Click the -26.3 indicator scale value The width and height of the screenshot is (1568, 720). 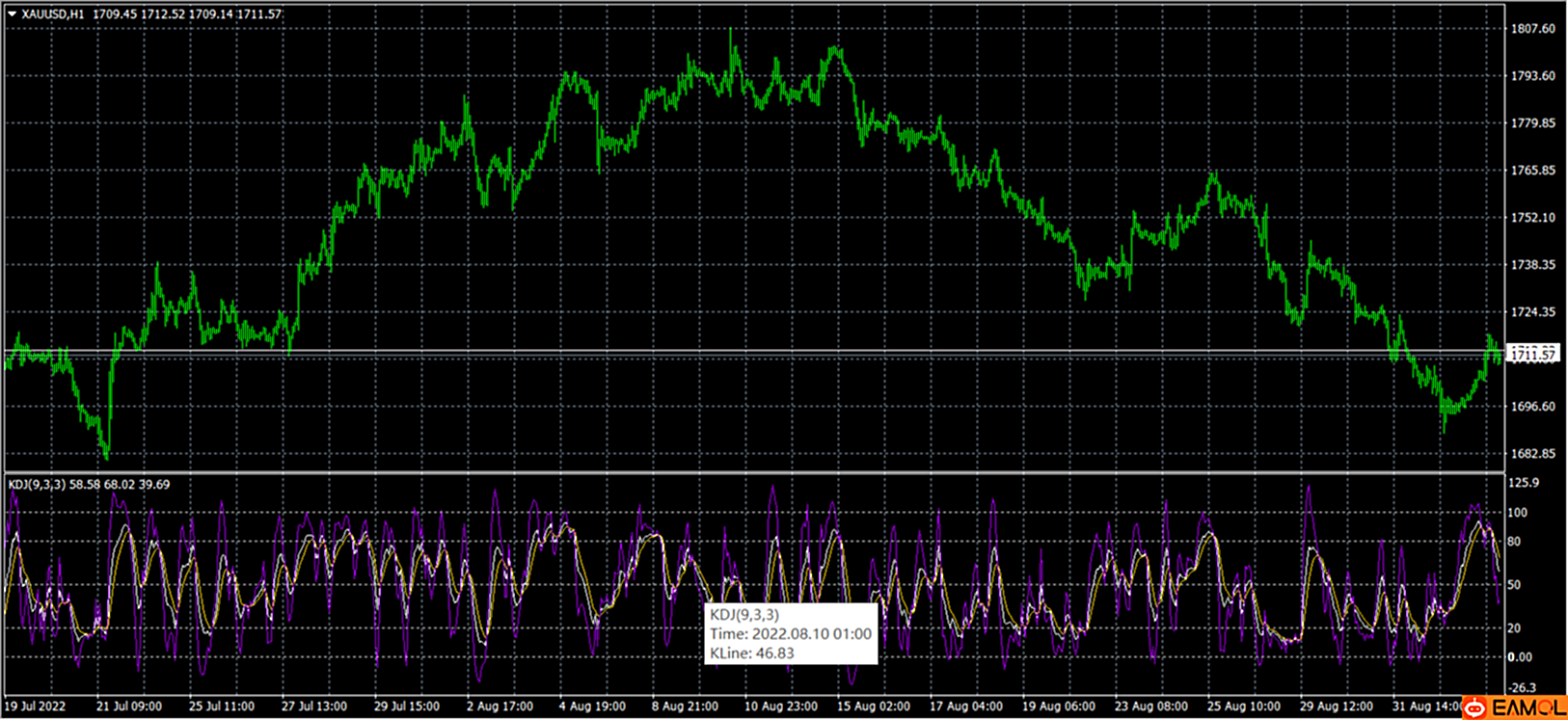(1523, 688)
